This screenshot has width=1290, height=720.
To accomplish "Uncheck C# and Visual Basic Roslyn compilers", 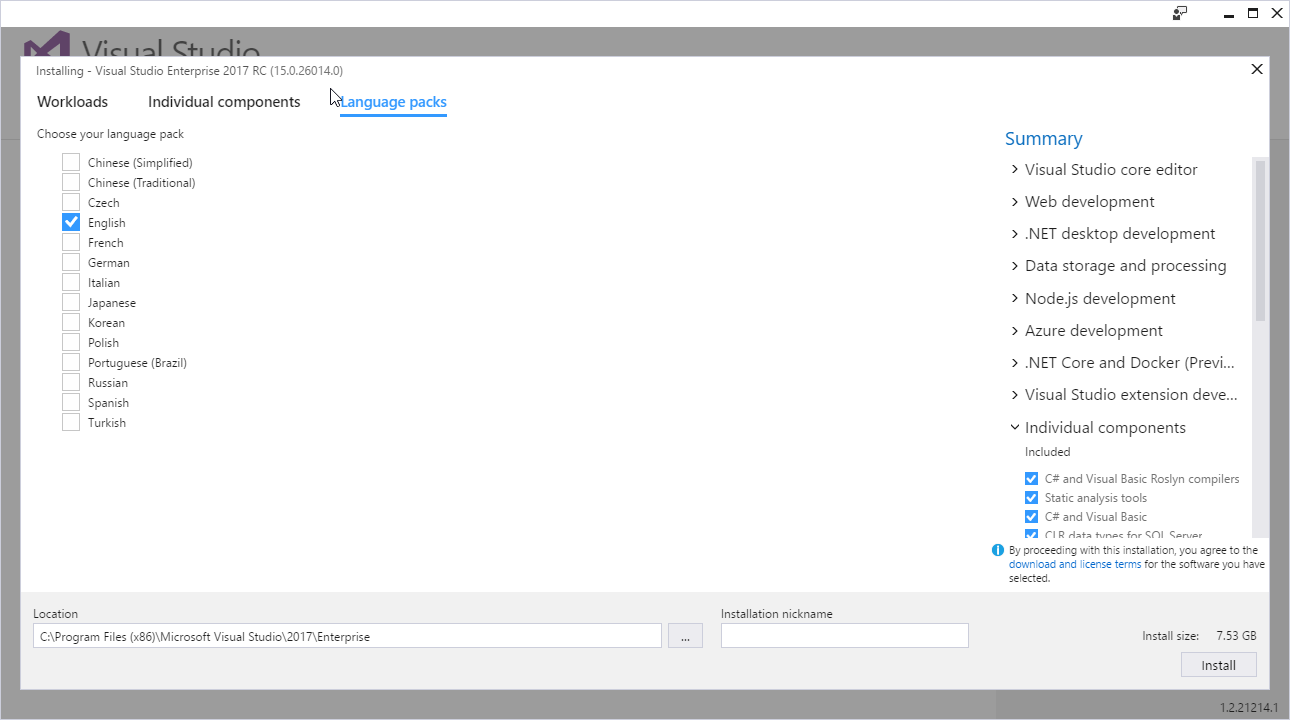I will (1031, 479).
